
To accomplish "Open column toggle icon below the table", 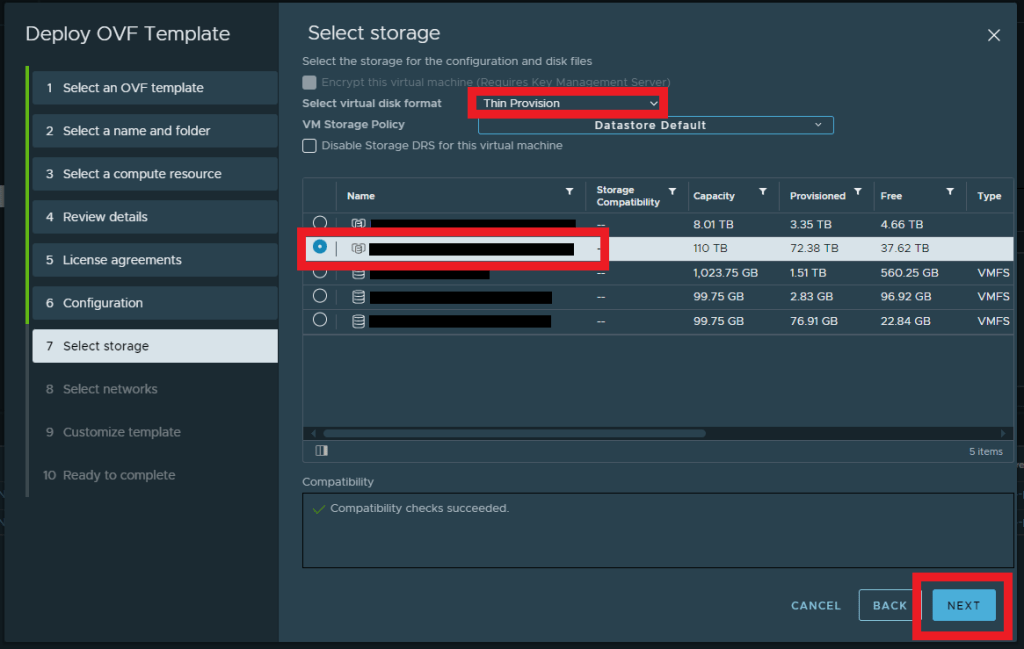I will 321,451.
